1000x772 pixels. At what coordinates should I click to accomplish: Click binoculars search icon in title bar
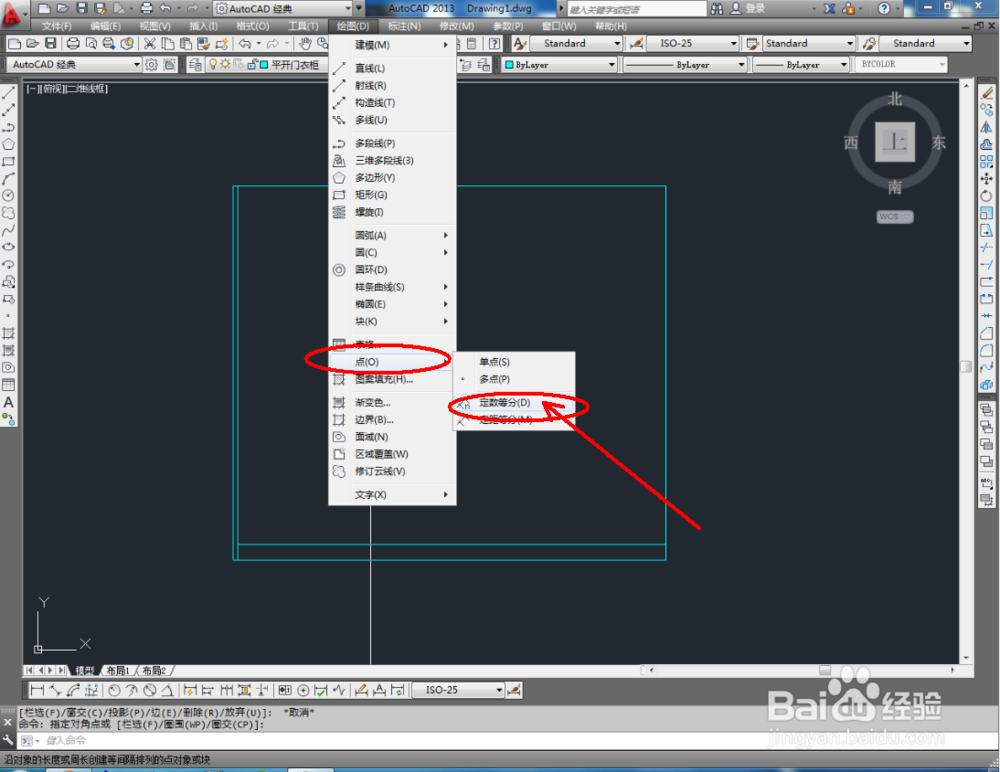717,8
